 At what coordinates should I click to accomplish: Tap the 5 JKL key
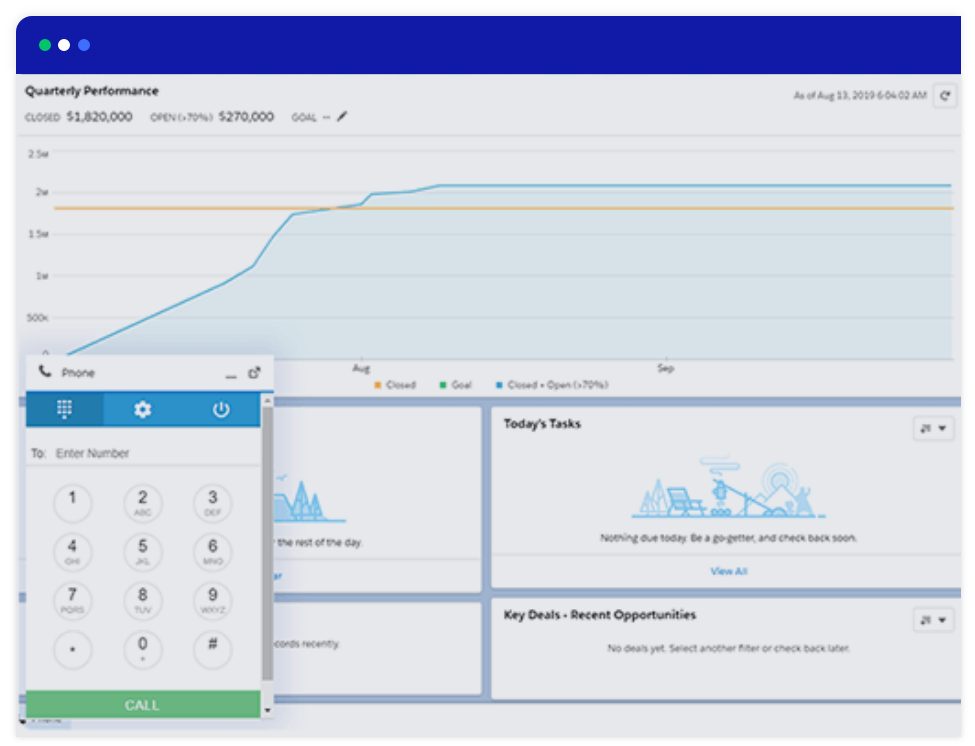click(x=142, y=551)
